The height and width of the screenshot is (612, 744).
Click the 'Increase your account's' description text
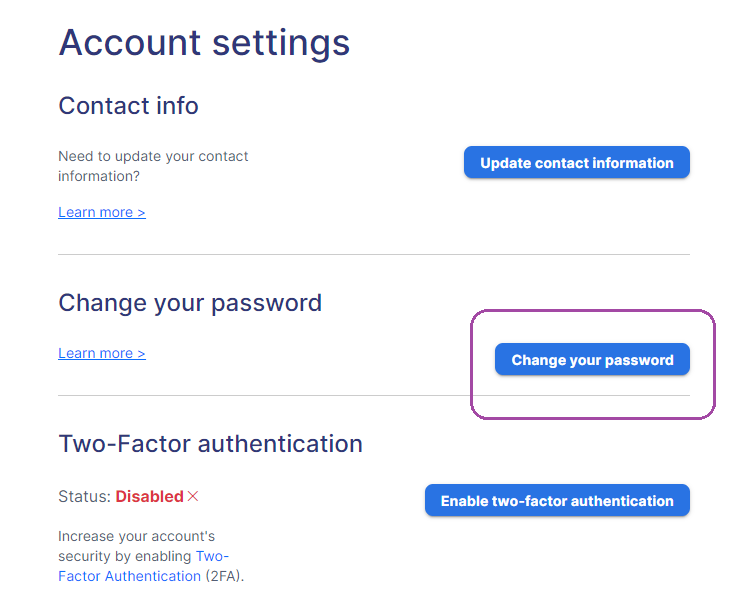click(x=136, y=536)
